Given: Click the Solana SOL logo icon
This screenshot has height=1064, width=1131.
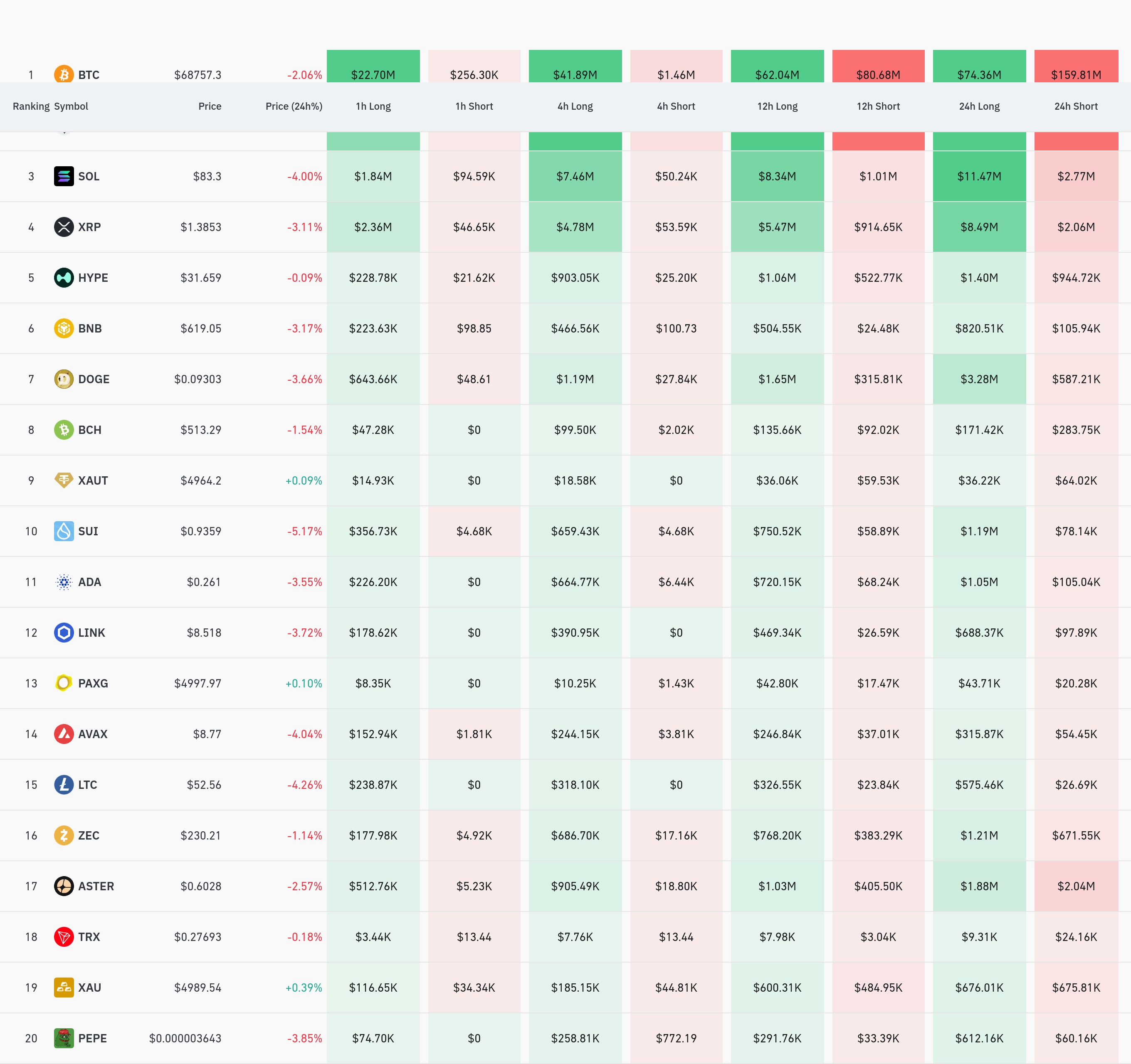Looking at the screenshot, I should click(64, 176).
